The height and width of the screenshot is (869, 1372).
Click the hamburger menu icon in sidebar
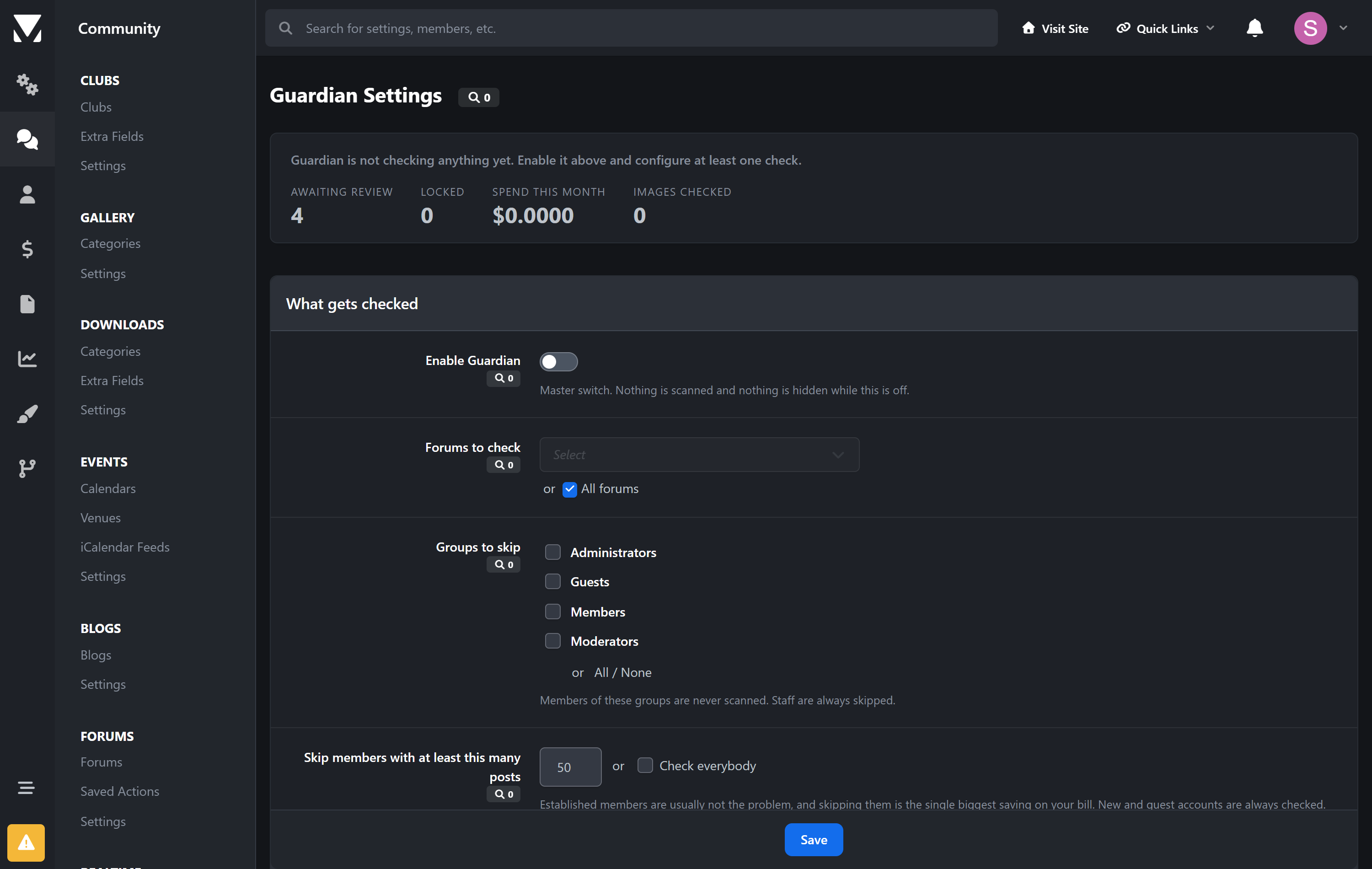pyautogui.click(x=26, y=788)
